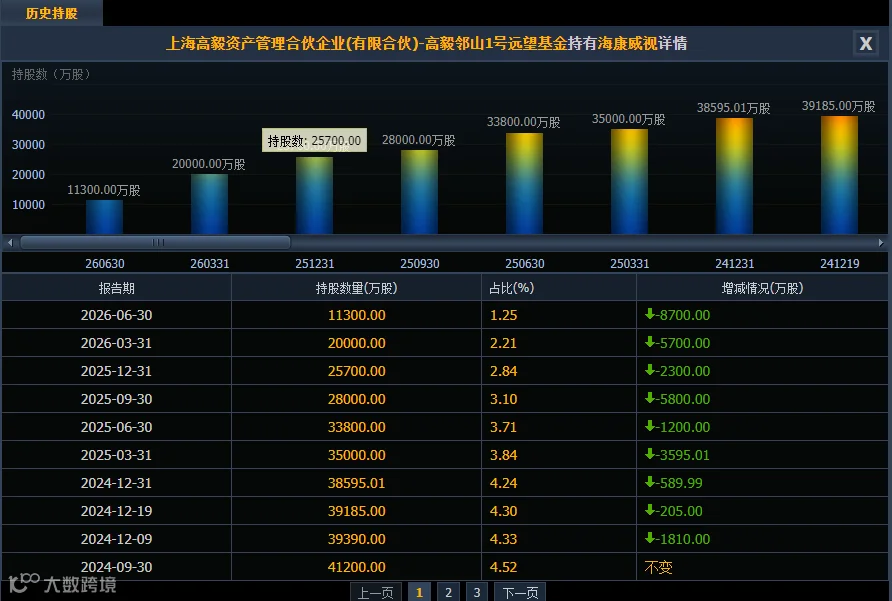
Task: Click the 海康威视 name in title
Action: (627, 43)
